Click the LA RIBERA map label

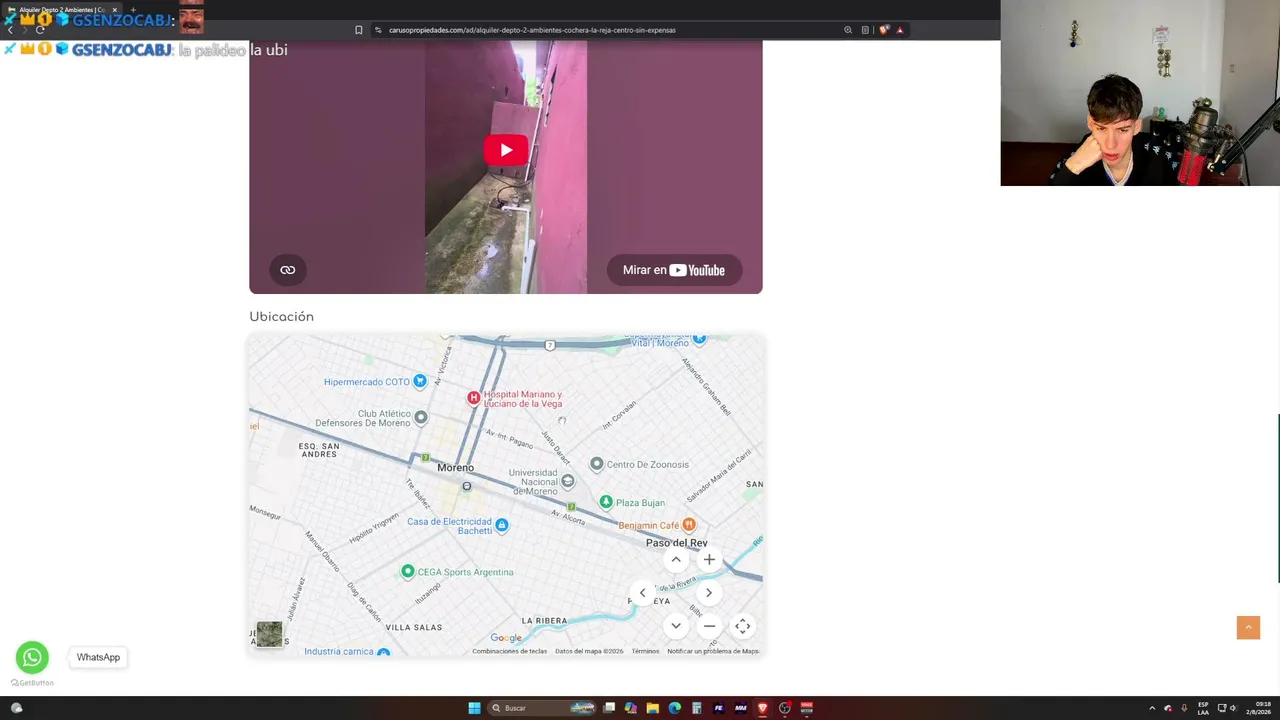(544, 620)
